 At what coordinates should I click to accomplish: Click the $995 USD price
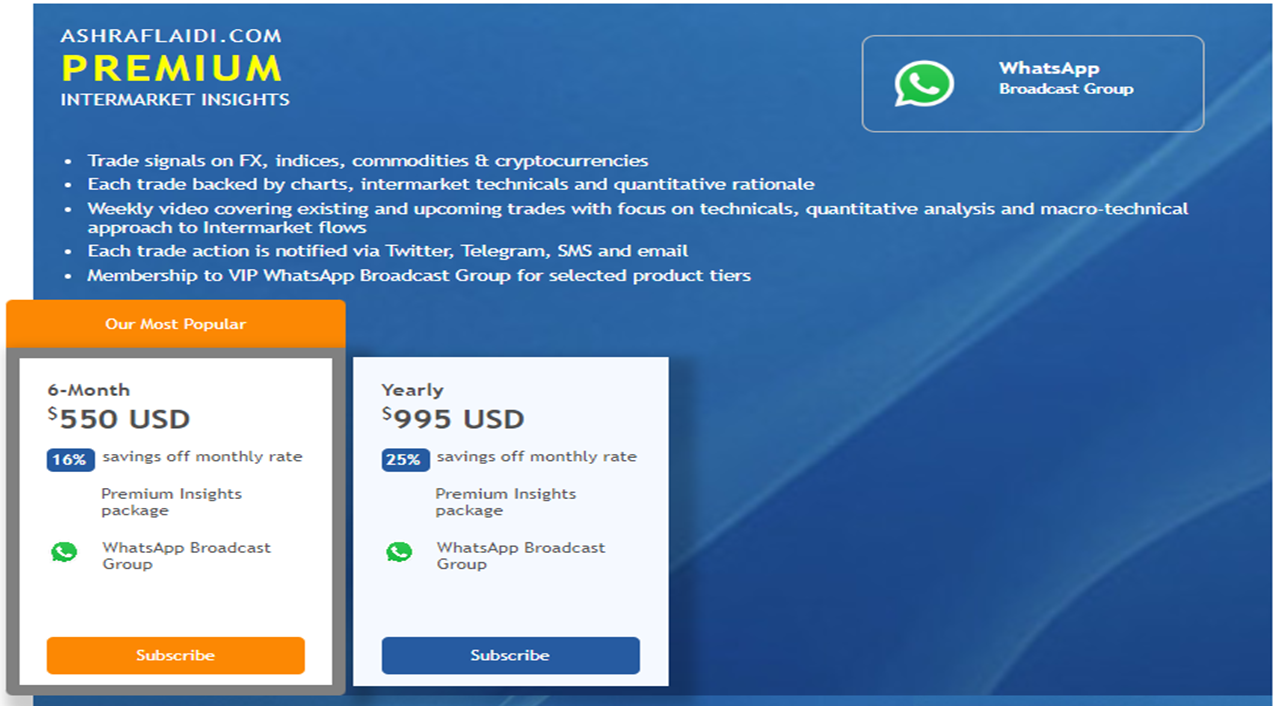pos(453,419)
